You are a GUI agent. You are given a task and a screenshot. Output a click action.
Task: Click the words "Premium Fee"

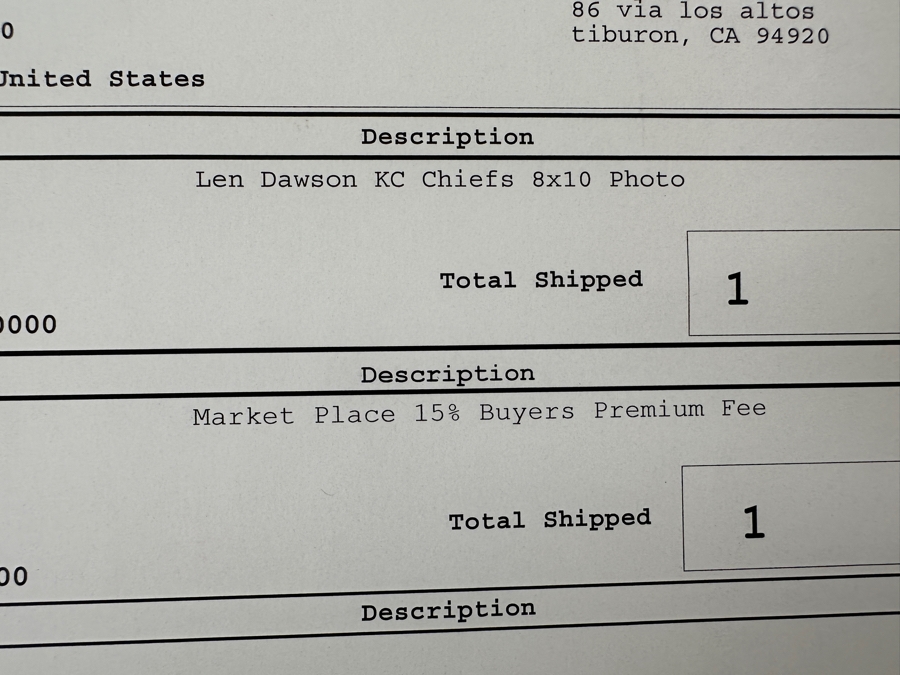coord(680,409)
